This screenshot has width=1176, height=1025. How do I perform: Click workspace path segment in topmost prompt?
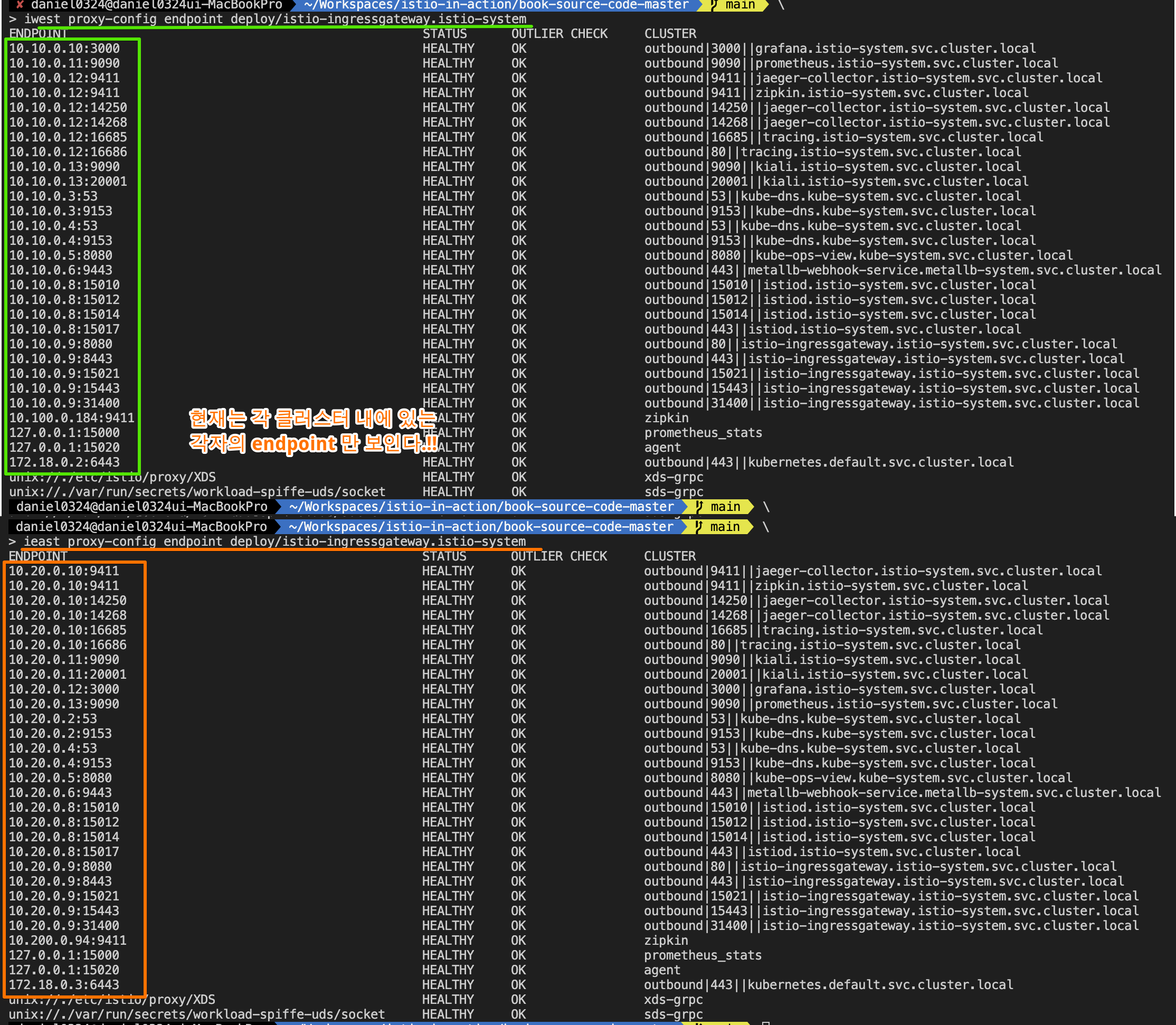click(x=496, y=5)
